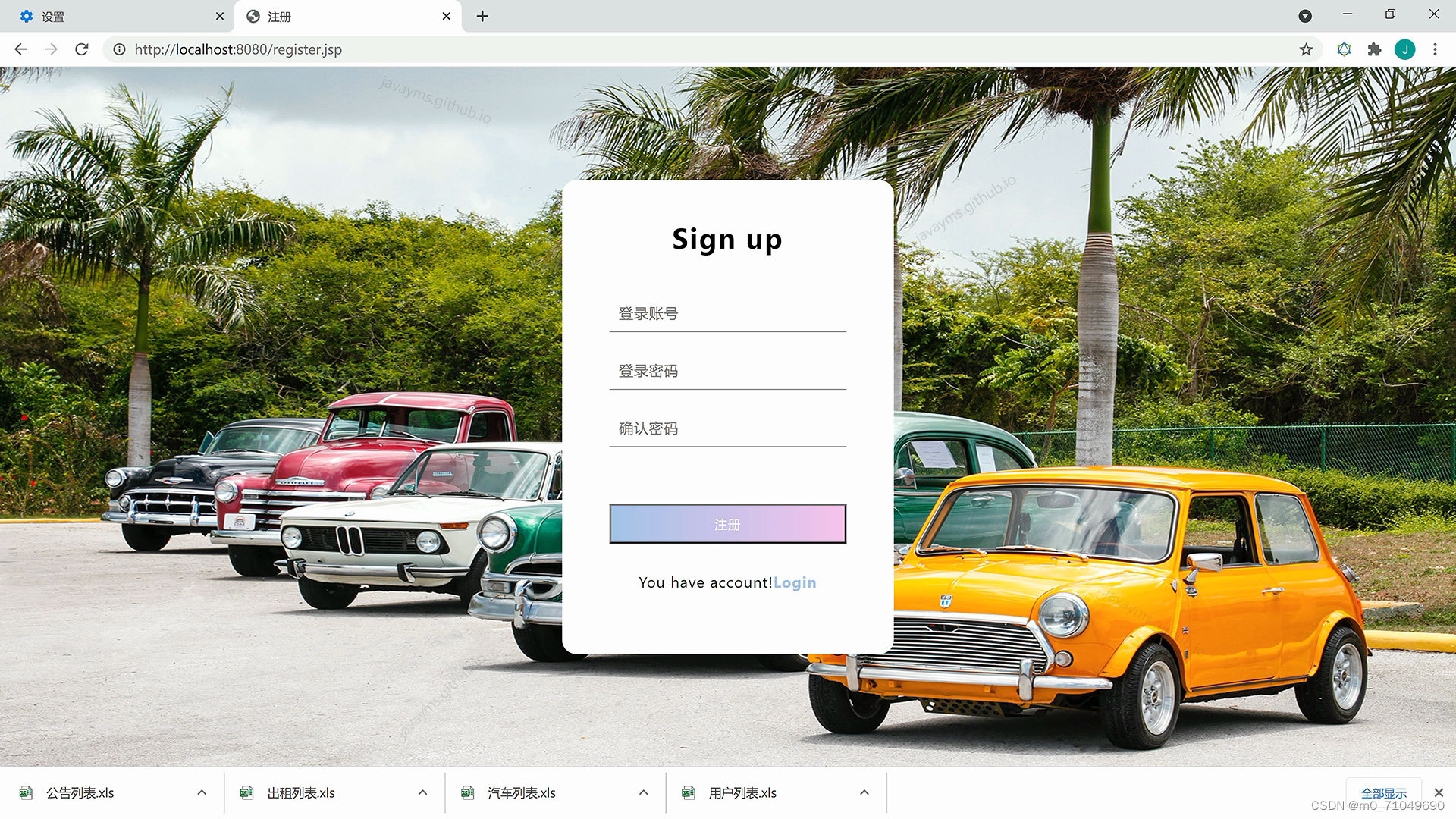Expand the 公告列表.xls download options

pos(202,792)
